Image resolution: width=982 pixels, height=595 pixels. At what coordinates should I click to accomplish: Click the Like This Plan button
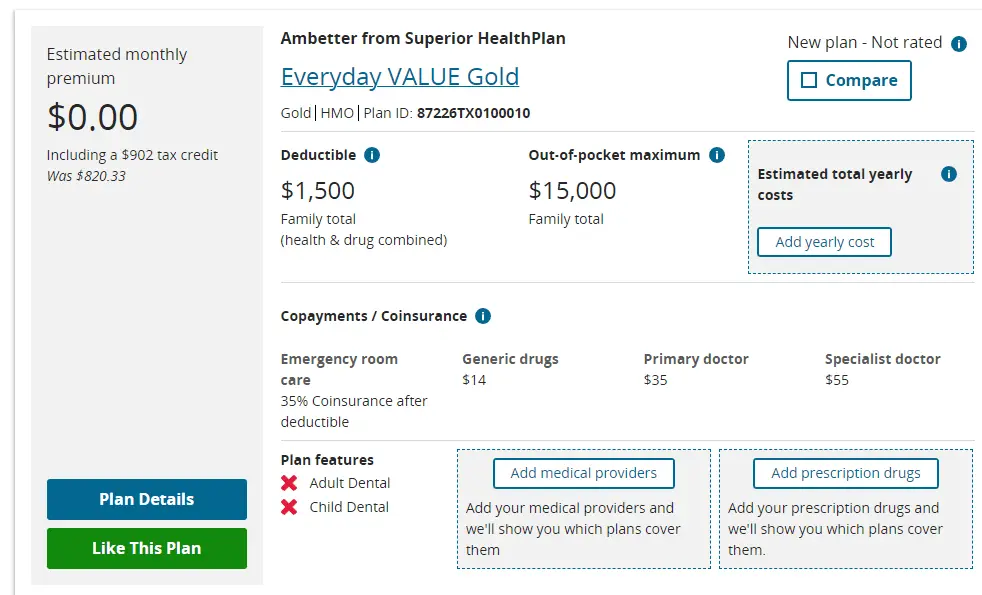click(147, 548)
